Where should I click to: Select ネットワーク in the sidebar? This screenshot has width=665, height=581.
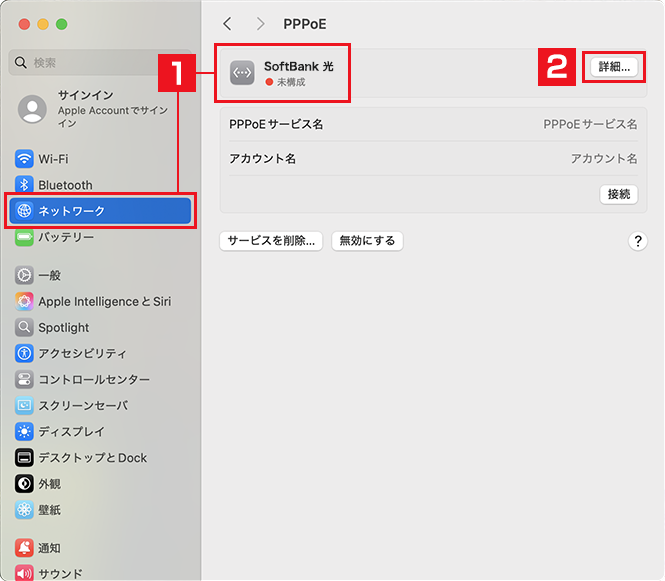[x=100, y=211]
